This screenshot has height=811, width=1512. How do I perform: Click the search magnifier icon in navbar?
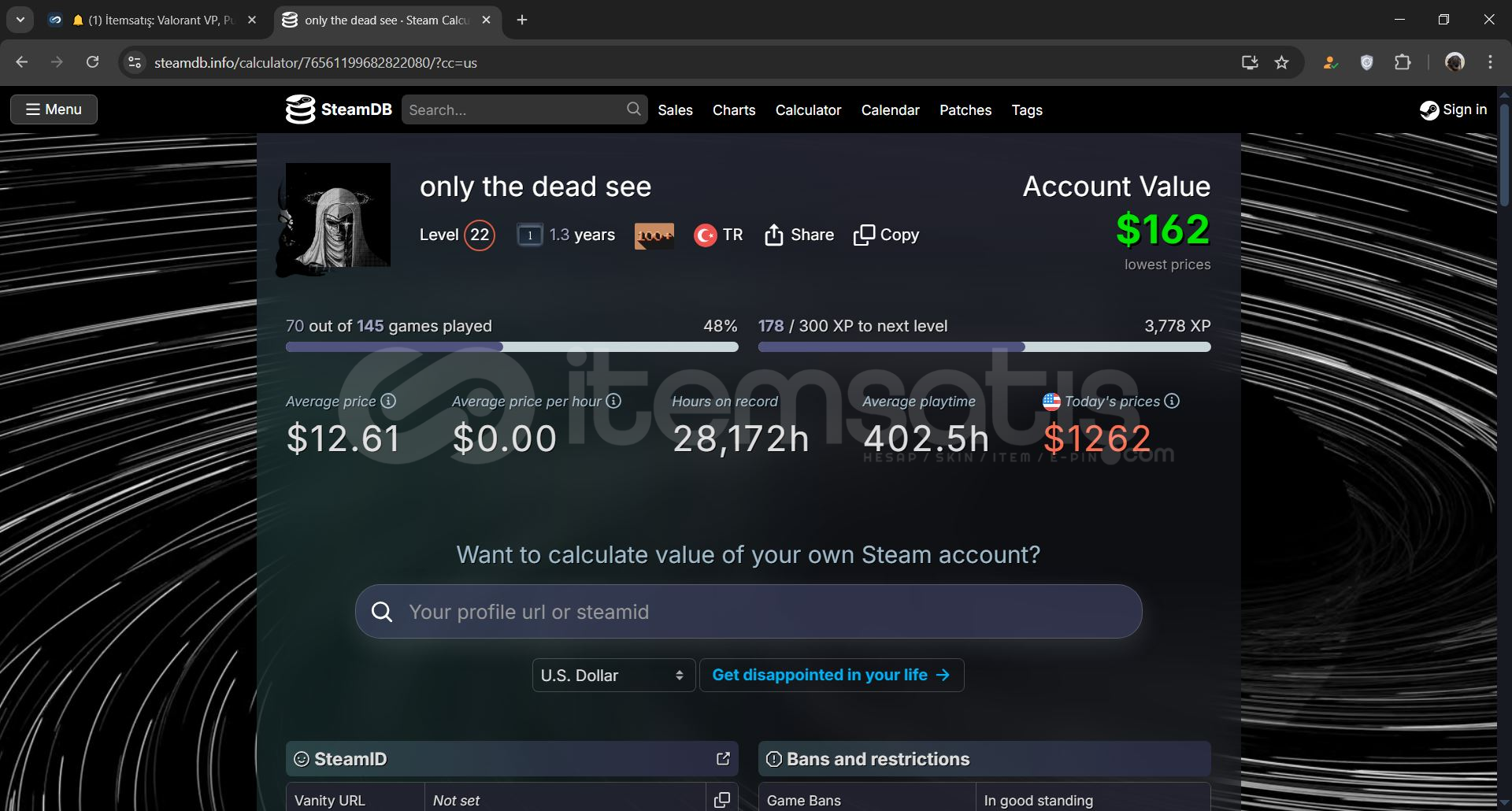coord(633,109)
